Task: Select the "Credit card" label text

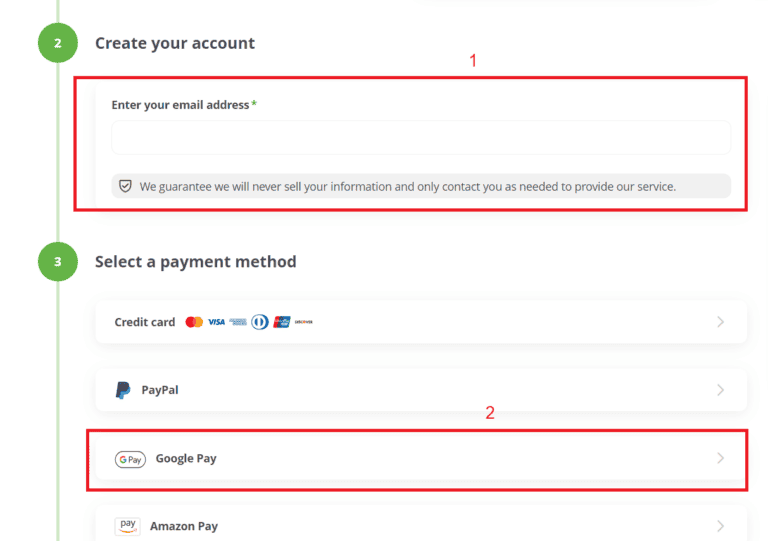Action: (x=145, y=322)
